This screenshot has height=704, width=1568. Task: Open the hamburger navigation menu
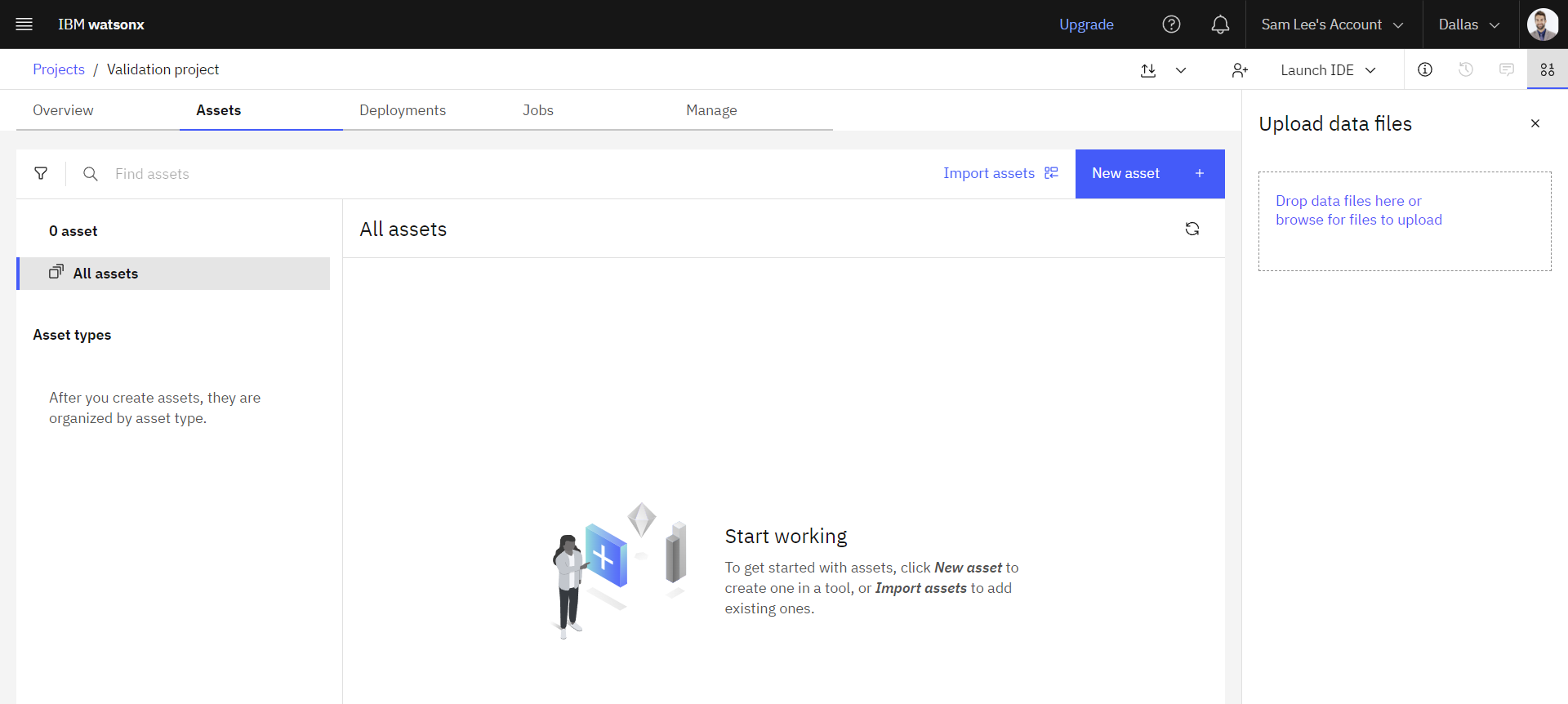(x=24, y=25)
